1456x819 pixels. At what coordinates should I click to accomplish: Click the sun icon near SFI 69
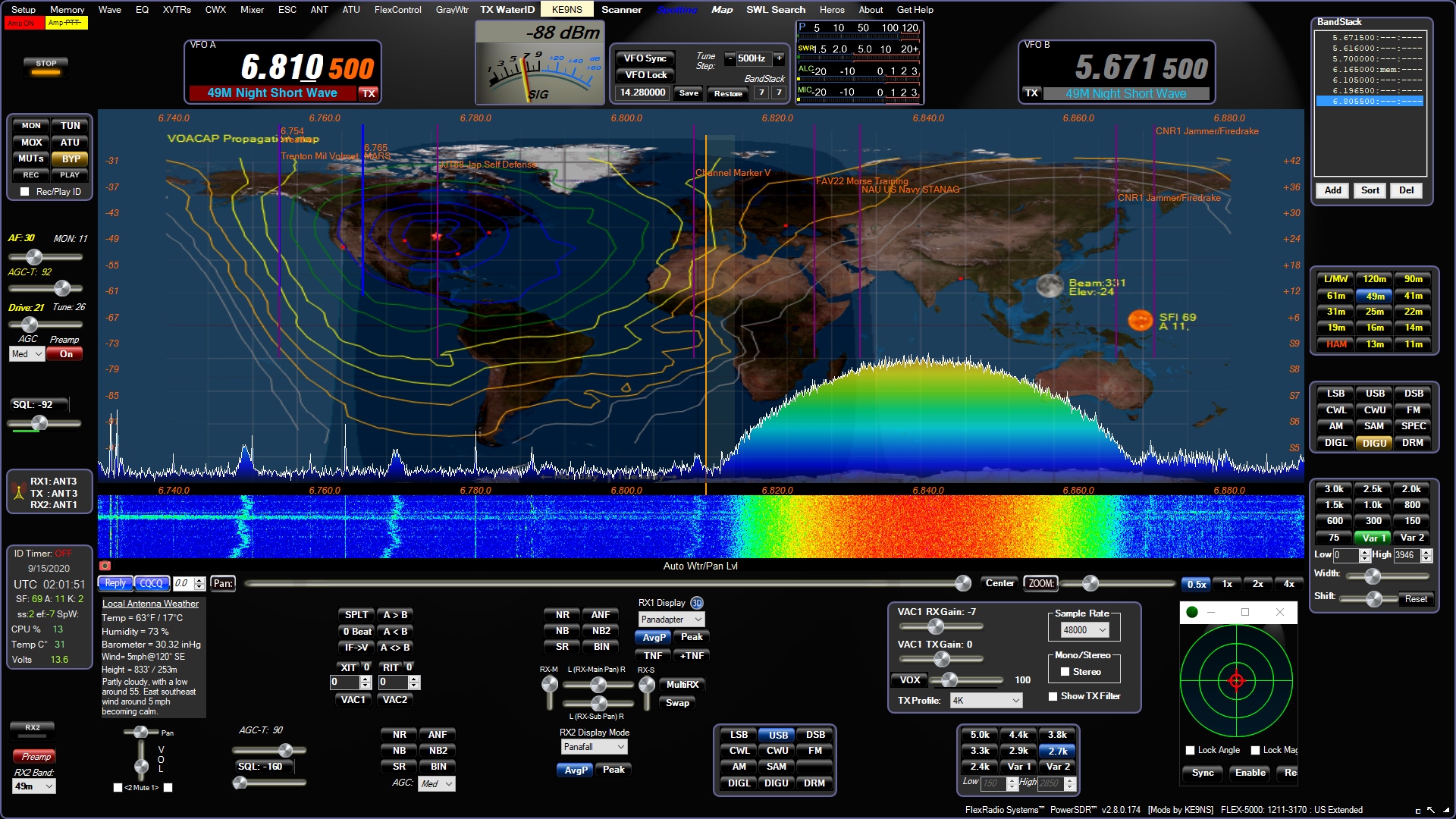[x=1140, y=320]
